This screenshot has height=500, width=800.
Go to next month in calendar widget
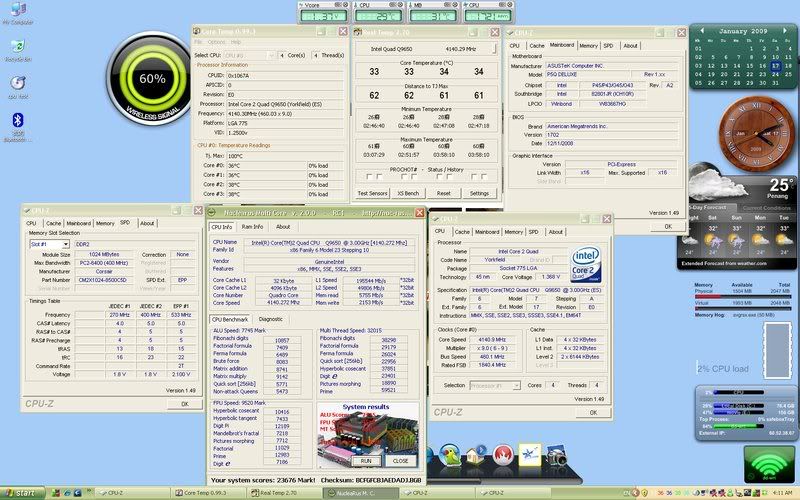[785, 31]
